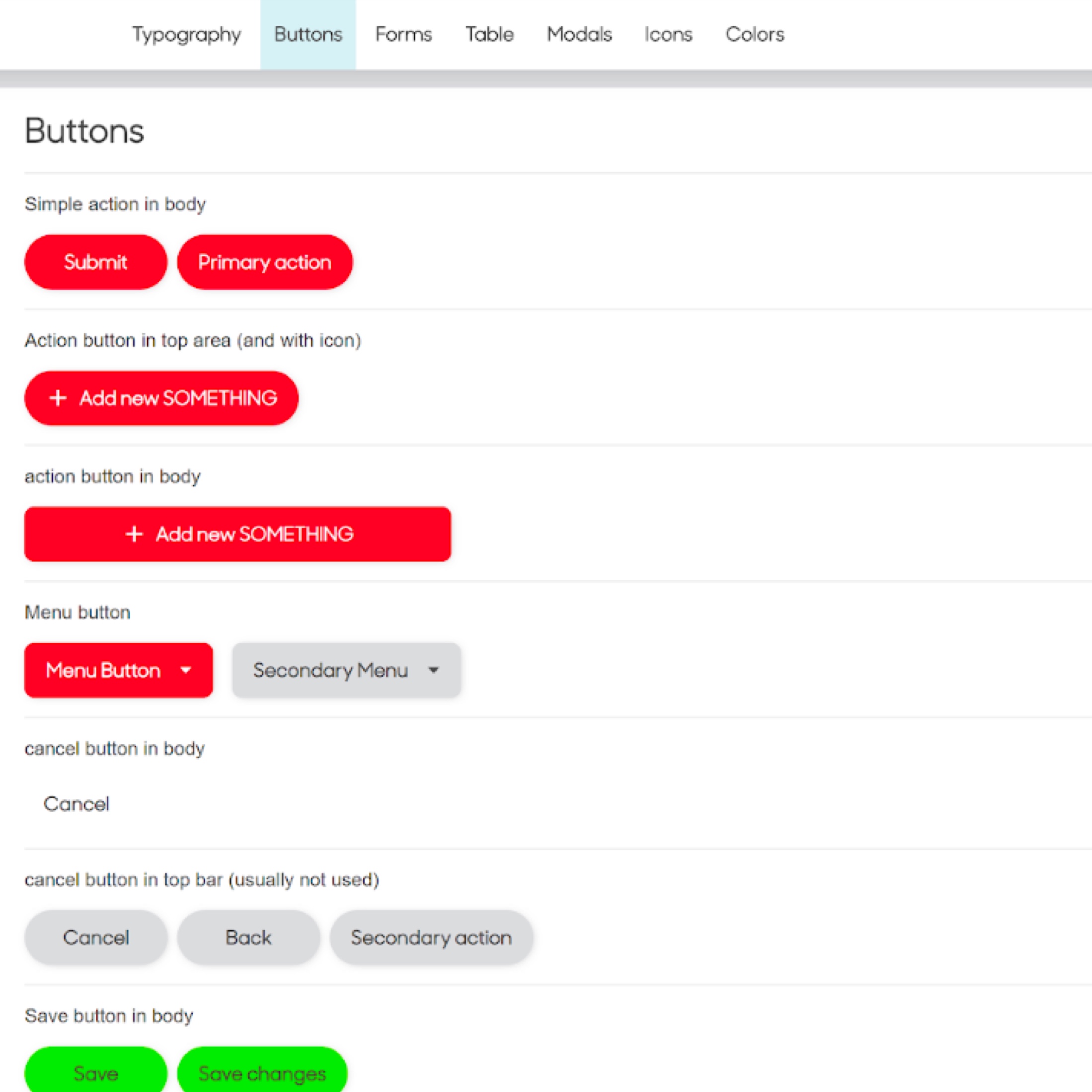
Task: Go to the Table tab
Action: point(489,34)
